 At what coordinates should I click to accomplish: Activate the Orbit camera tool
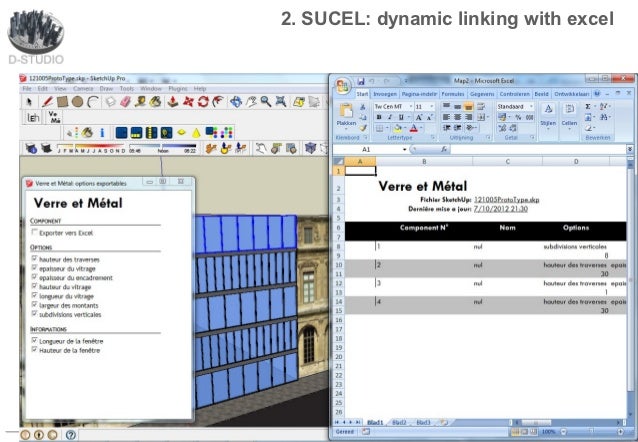click(236, 102)
